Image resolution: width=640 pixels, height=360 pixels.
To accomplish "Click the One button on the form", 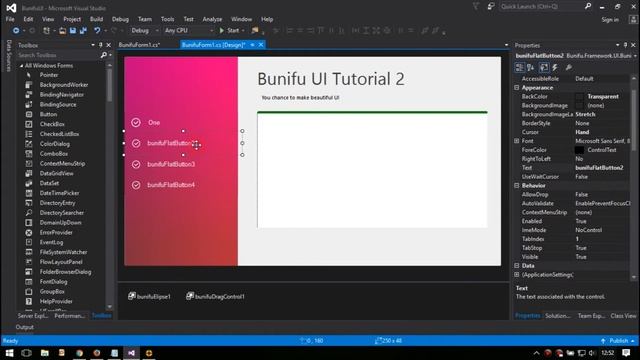I will 154,122.
